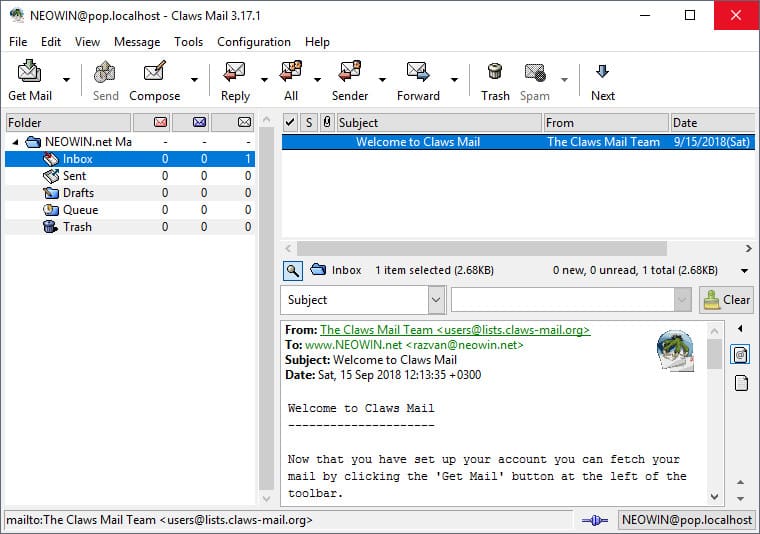This screenshot has height=534, width=760.
Task: Select the Sent folder
Action: pos(129,176)
